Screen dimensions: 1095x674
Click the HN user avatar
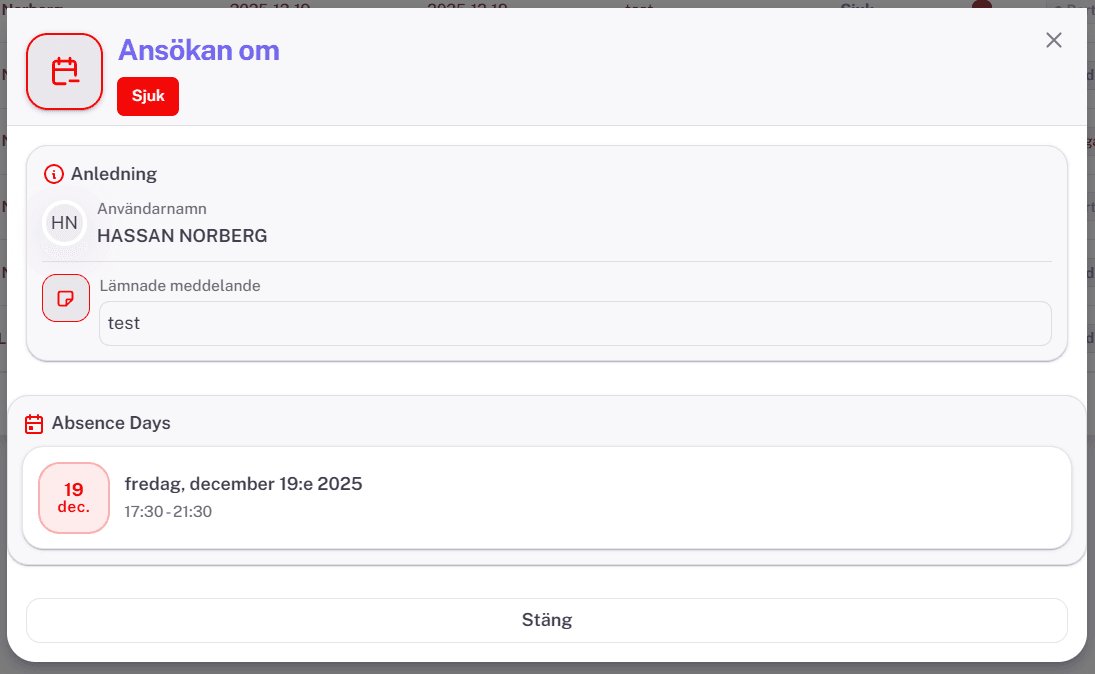(64, 223)
